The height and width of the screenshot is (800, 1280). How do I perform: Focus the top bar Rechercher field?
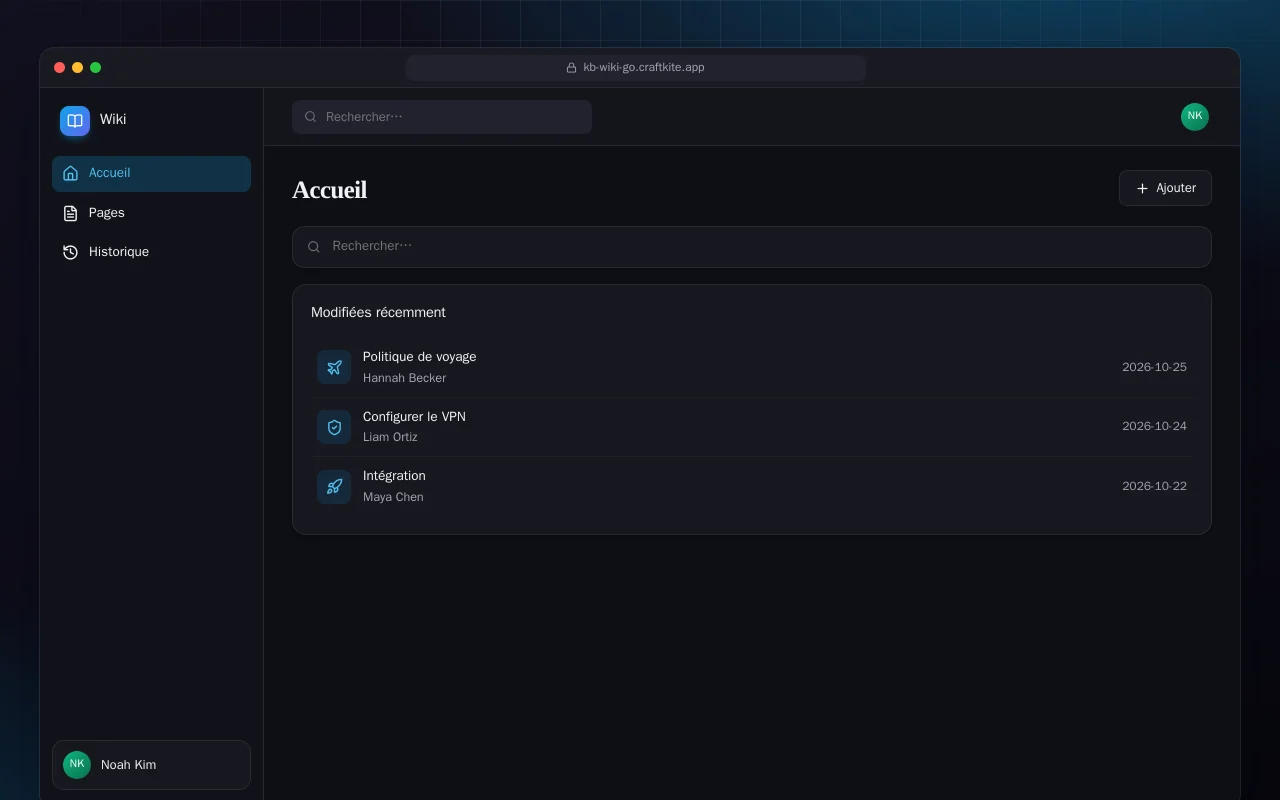442,117
